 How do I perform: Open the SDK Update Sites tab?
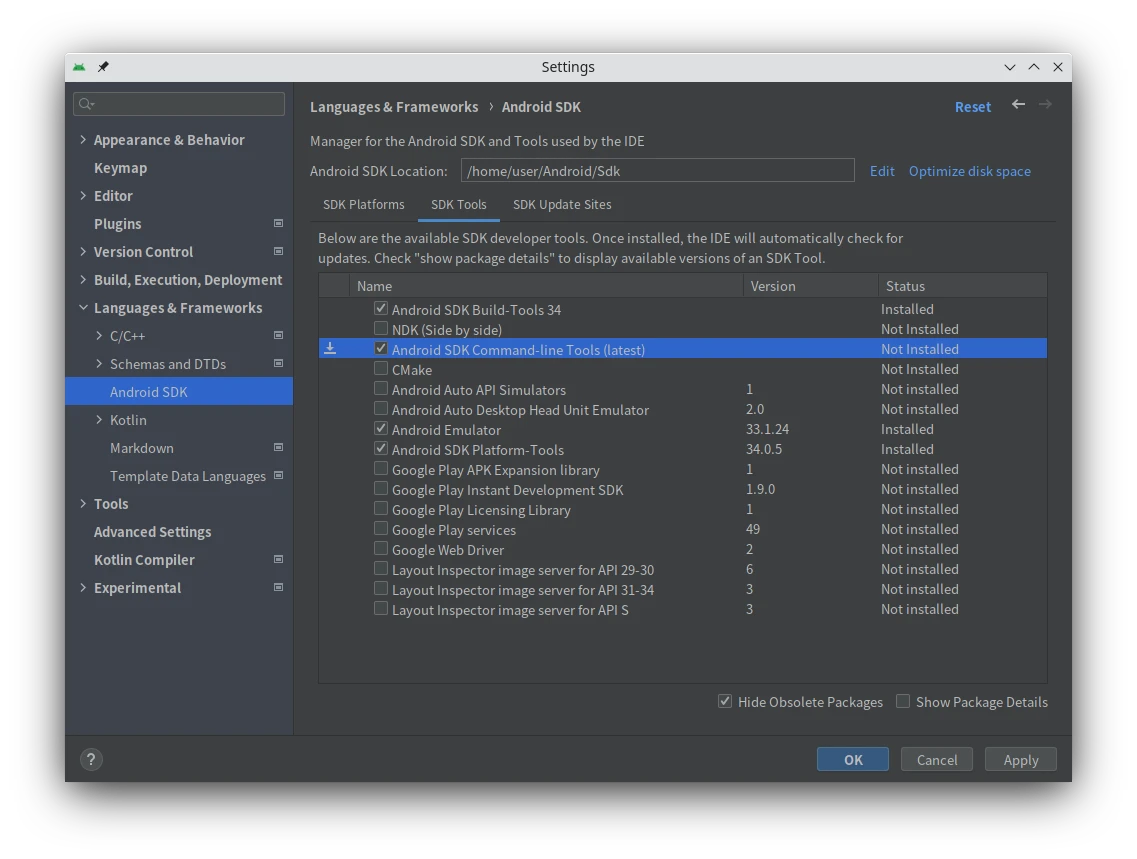[x=562, y=204]
